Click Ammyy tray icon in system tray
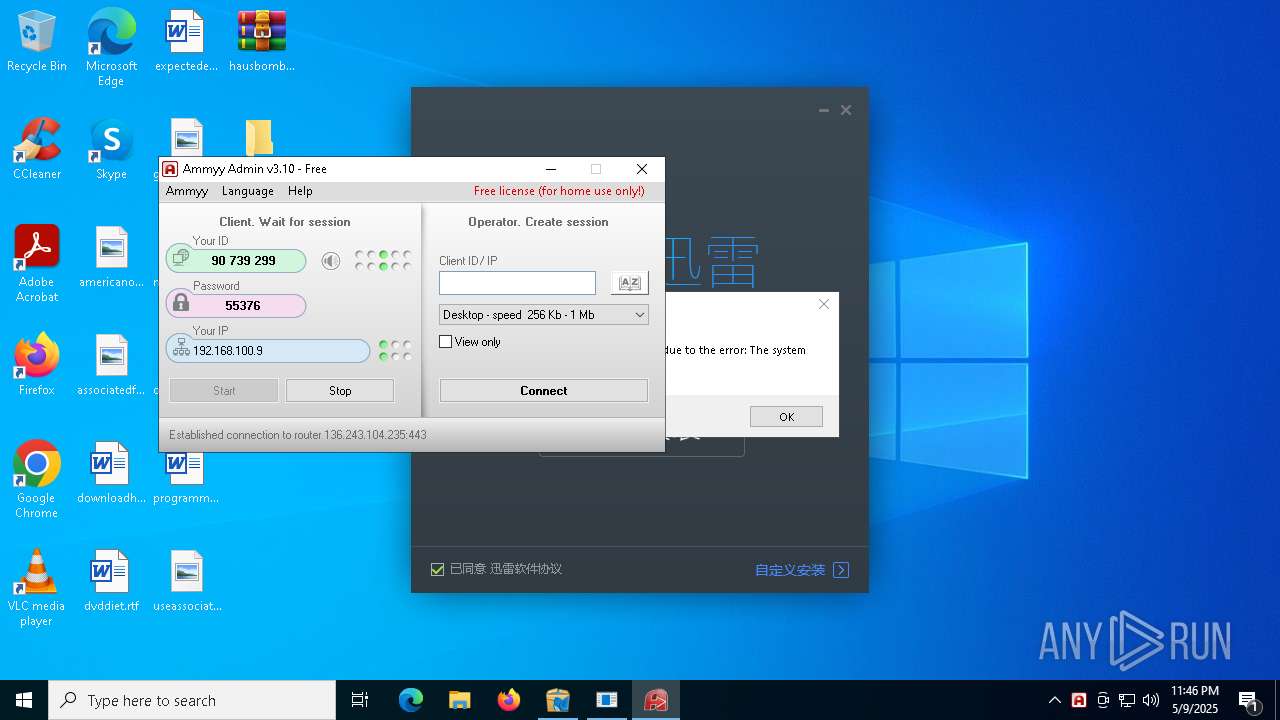This screenshot has width=1280, height=720. [1079, 700]
